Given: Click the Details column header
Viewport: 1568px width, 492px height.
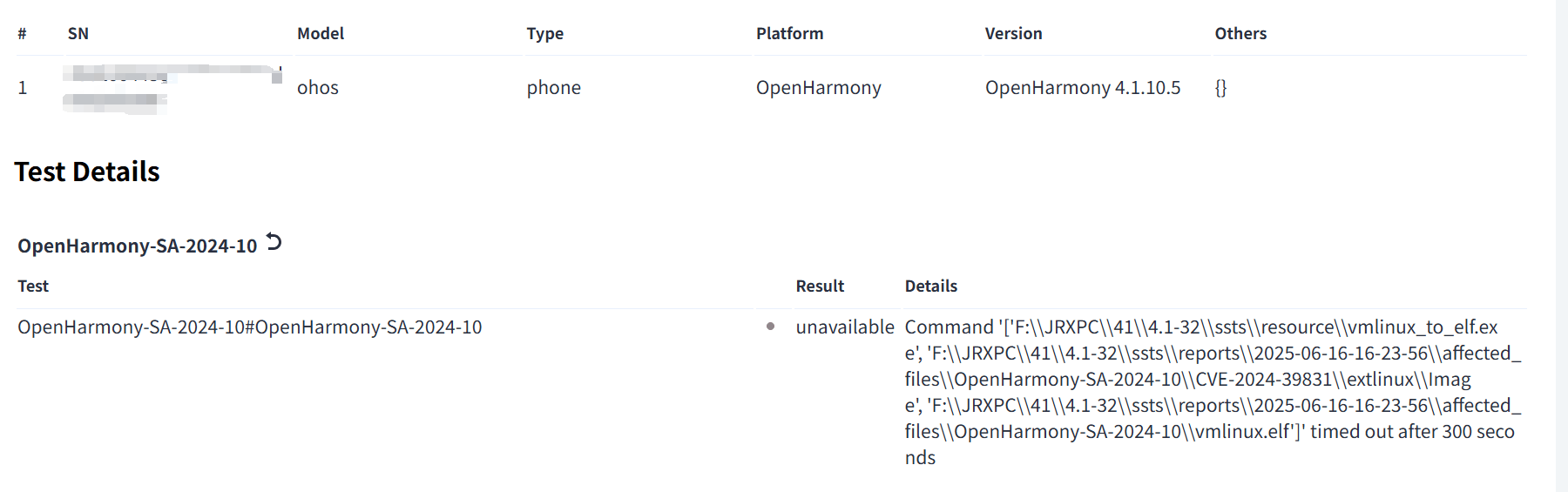Looking at the screenshot, I should (x=931, y=286).
